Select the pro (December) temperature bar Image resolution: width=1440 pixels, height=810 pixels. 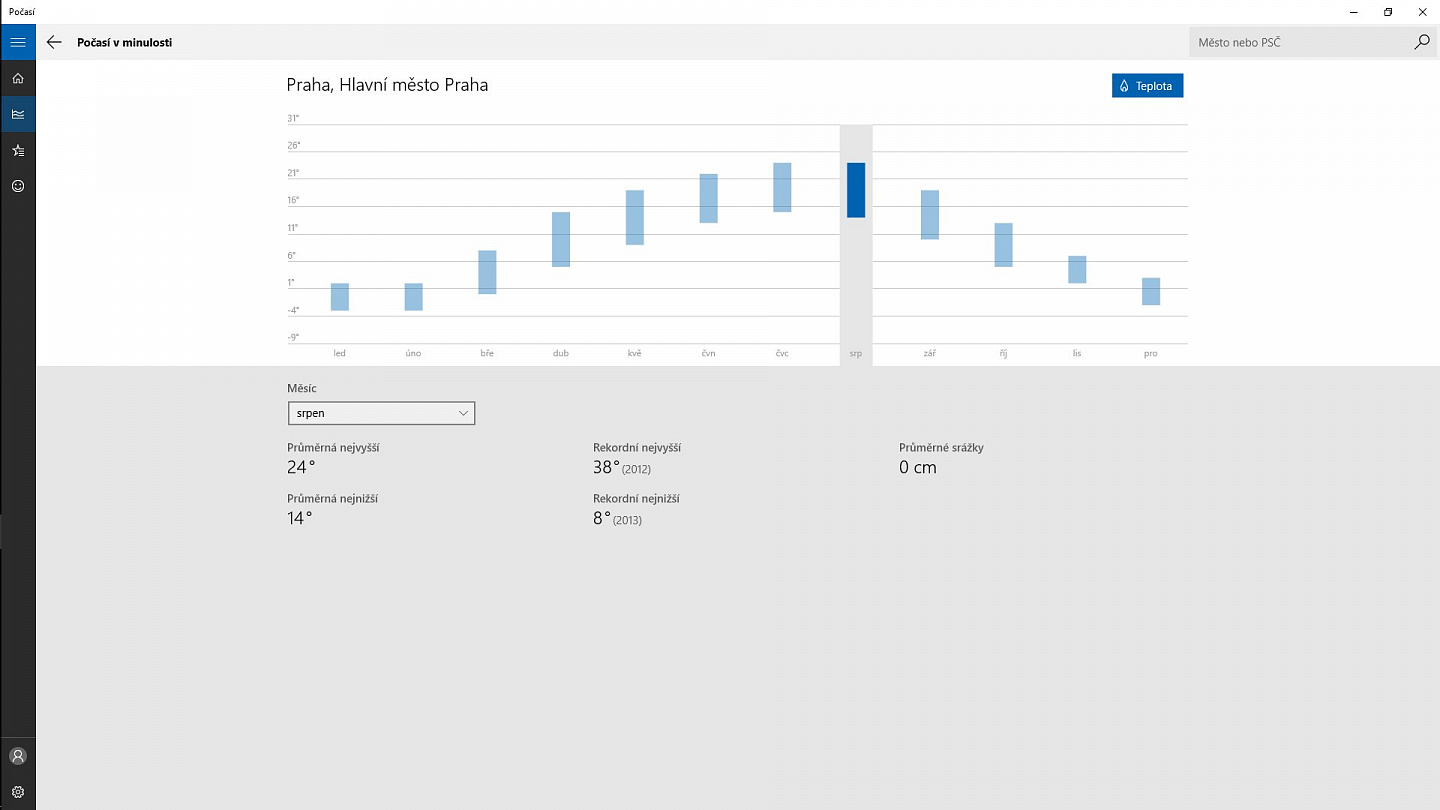pyautogui.click(x=1151, y=291)
